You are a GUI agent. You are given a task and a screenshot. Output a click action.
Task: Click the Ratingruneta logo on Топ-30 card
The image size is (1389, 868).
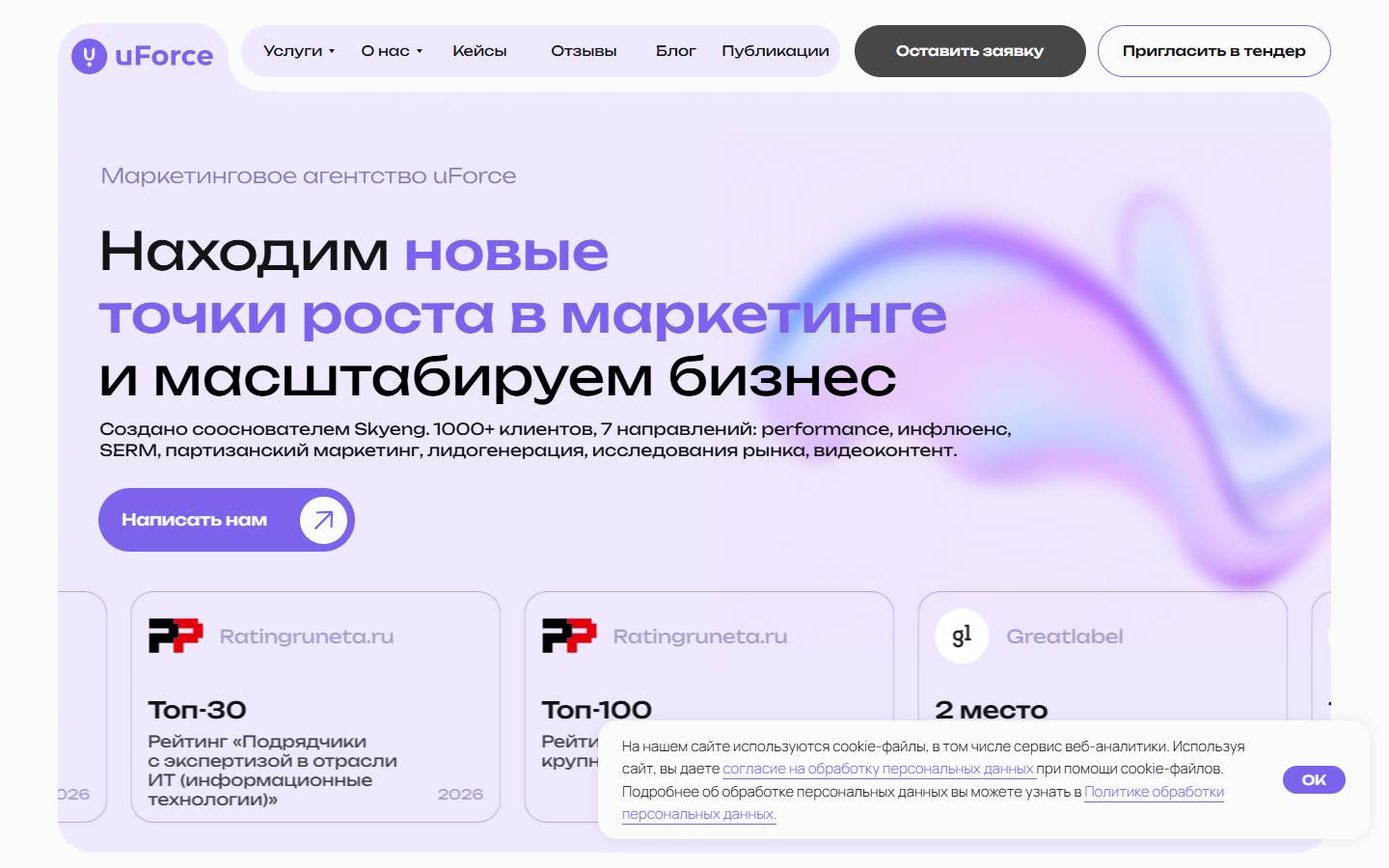[176, 636]
